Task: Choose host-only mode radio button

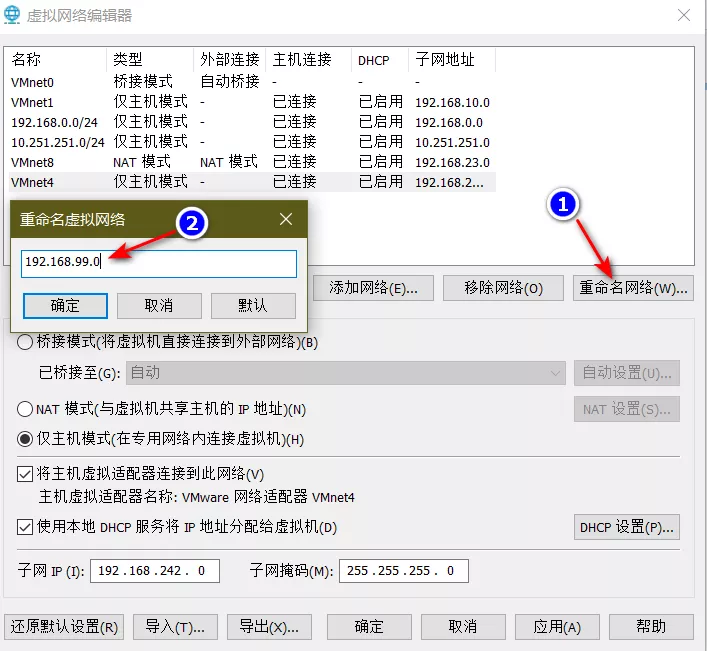Action: 25,439
